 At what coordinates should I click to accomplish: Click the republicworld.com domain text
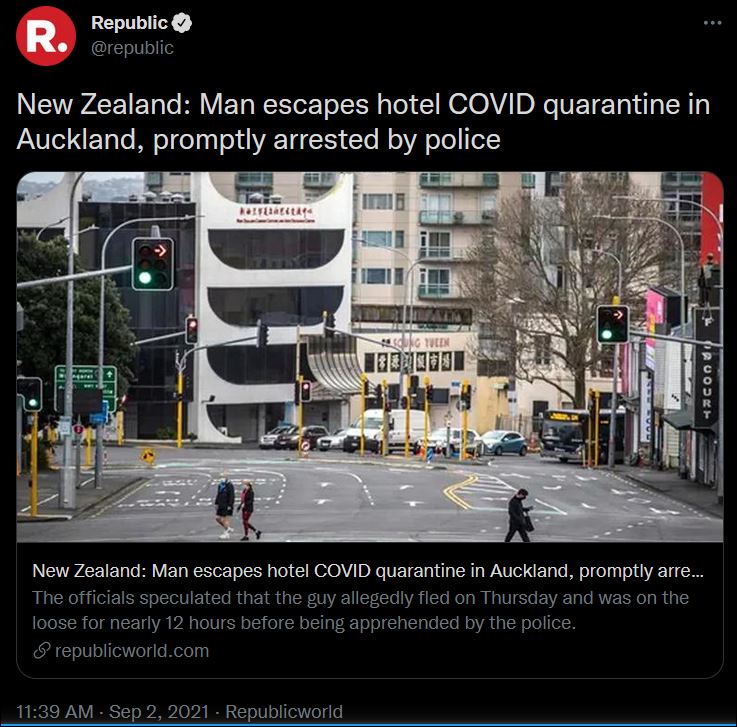click(132, 651)
